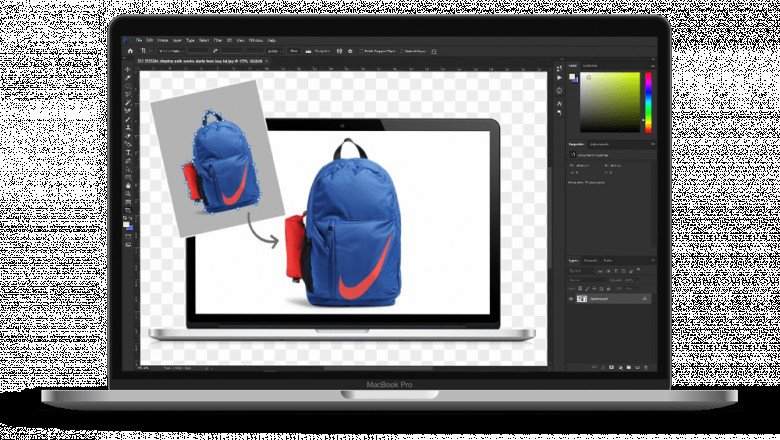
Task: Open the Actions play icon panel
Action: tap(559, 78)
